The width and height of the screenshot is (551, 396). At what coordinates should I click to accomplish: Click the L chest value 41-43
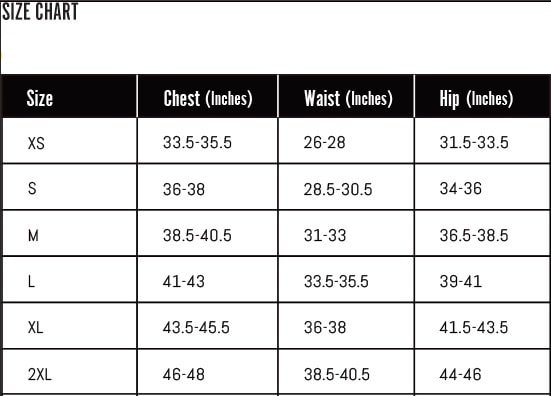tap(183, 281)
